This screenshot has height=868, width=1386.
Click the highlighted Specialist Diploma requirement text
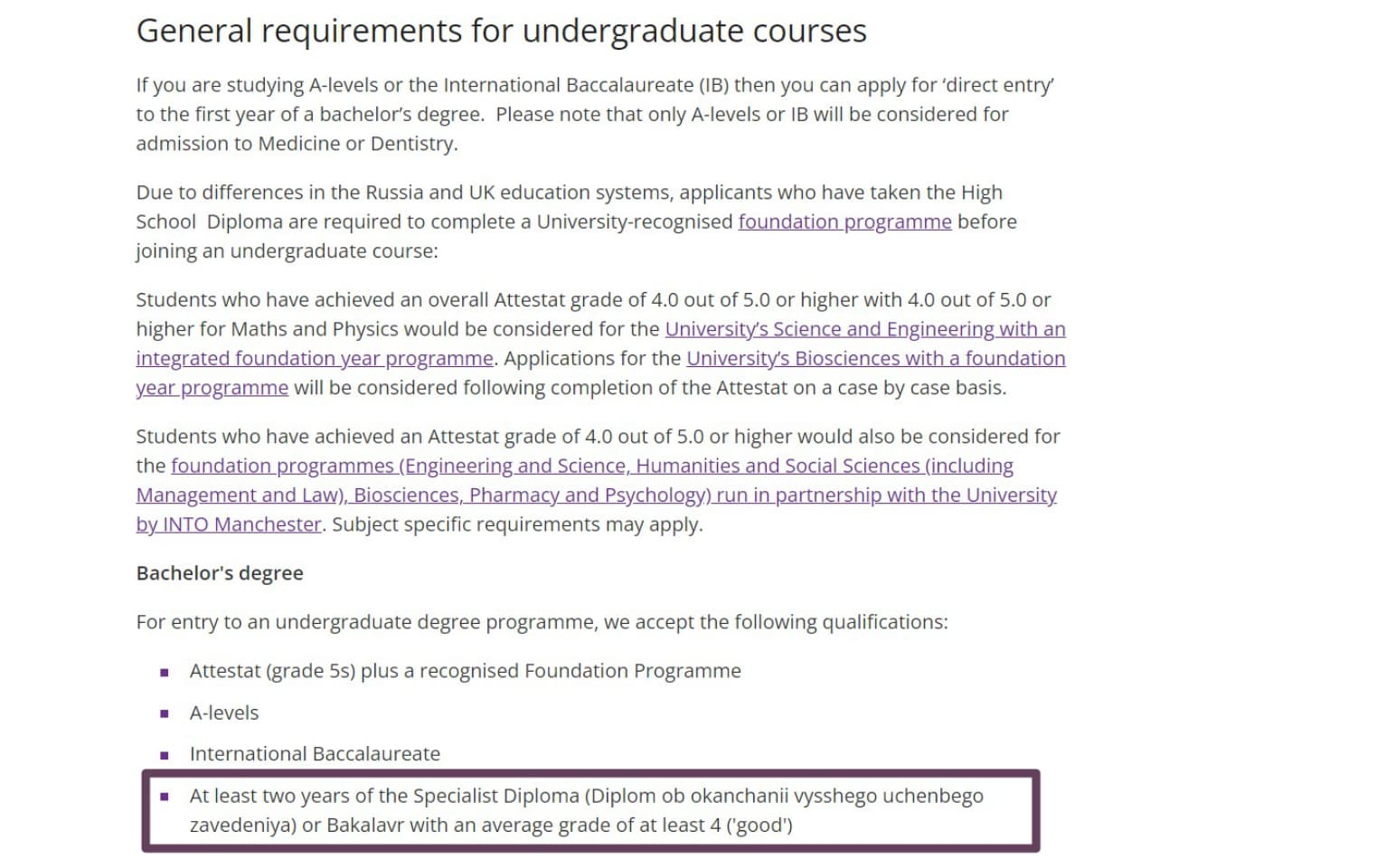pyautogui.click(x=586, y=810)
